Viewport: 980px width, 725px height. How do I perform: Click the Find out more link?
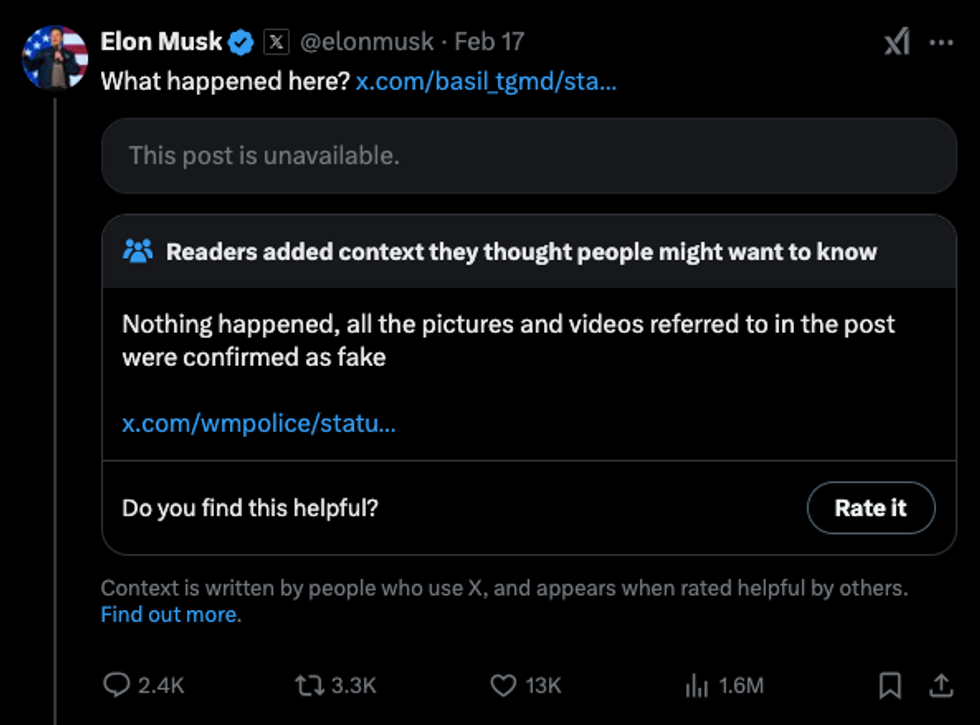pyautogui.click(x=169, y=614)
